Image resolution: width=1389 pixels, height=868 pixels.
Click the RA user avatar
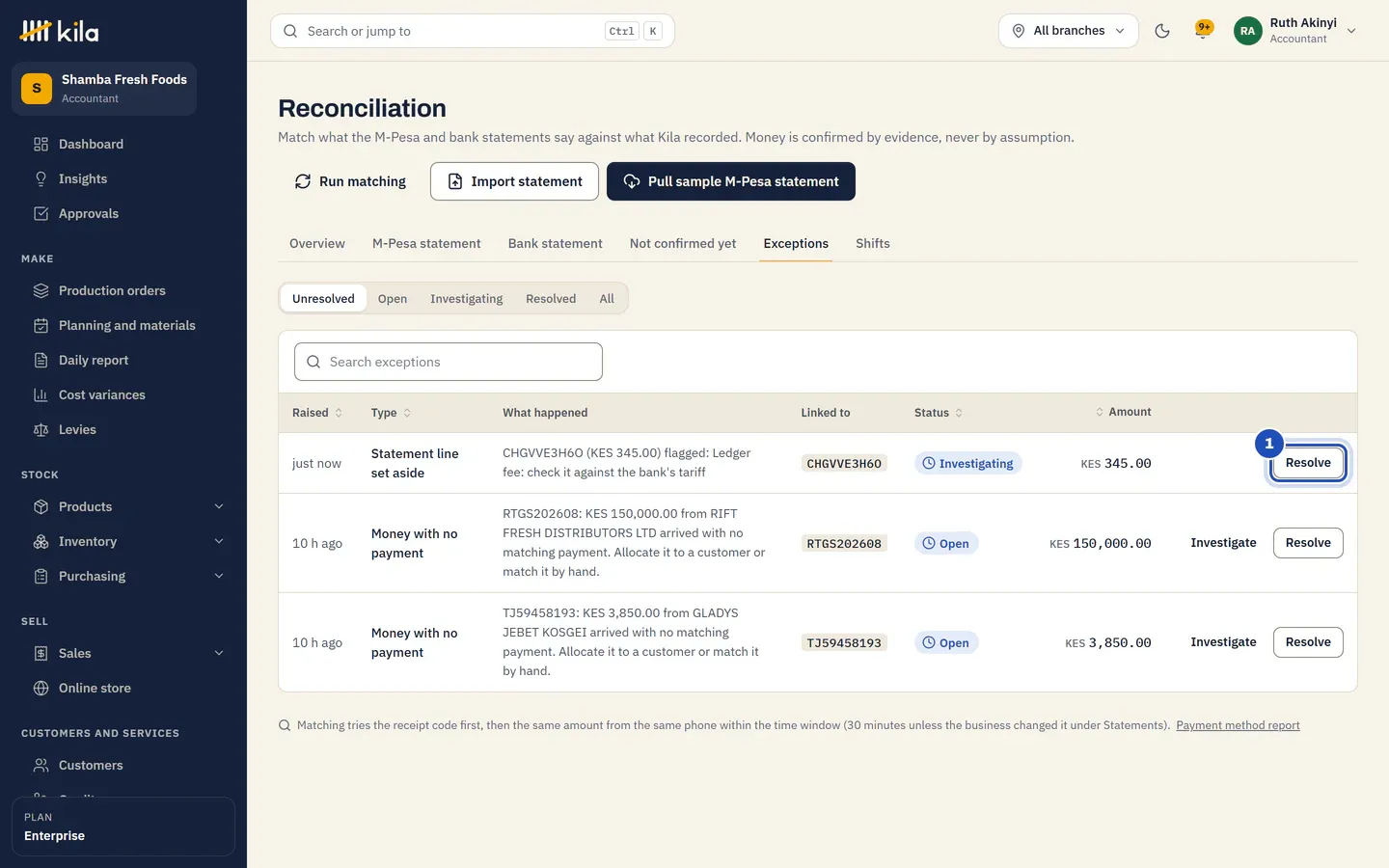pyautogui.click(x=1247, y=31)
